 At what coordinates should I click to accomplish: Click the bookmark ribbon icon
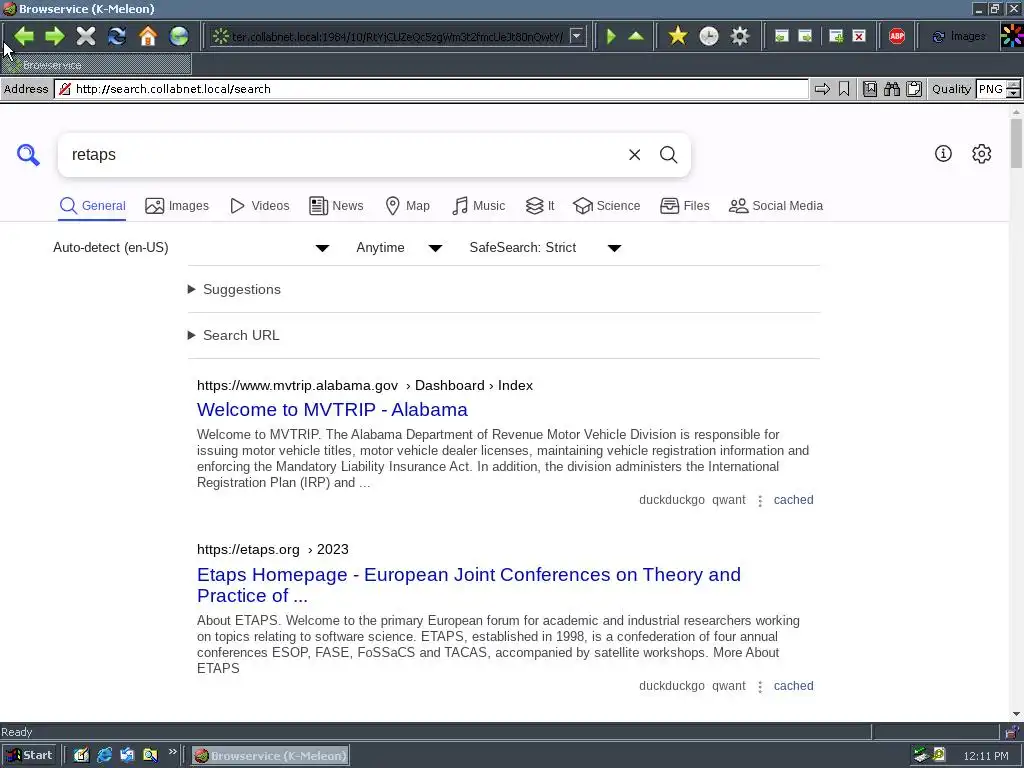coord(844,89)
